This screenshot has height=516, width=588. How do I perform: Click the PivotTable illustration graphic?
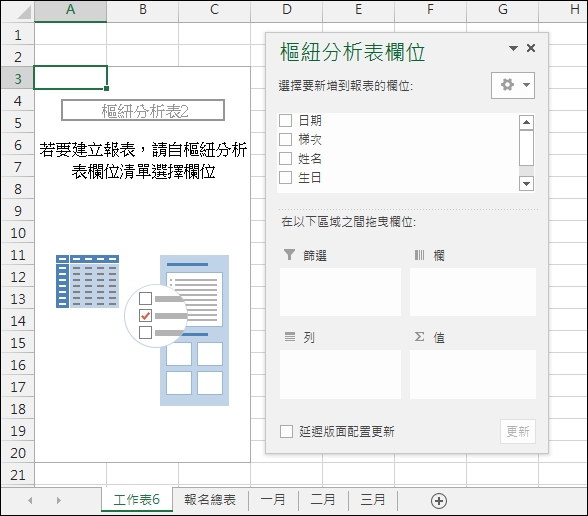pos(142,330)
